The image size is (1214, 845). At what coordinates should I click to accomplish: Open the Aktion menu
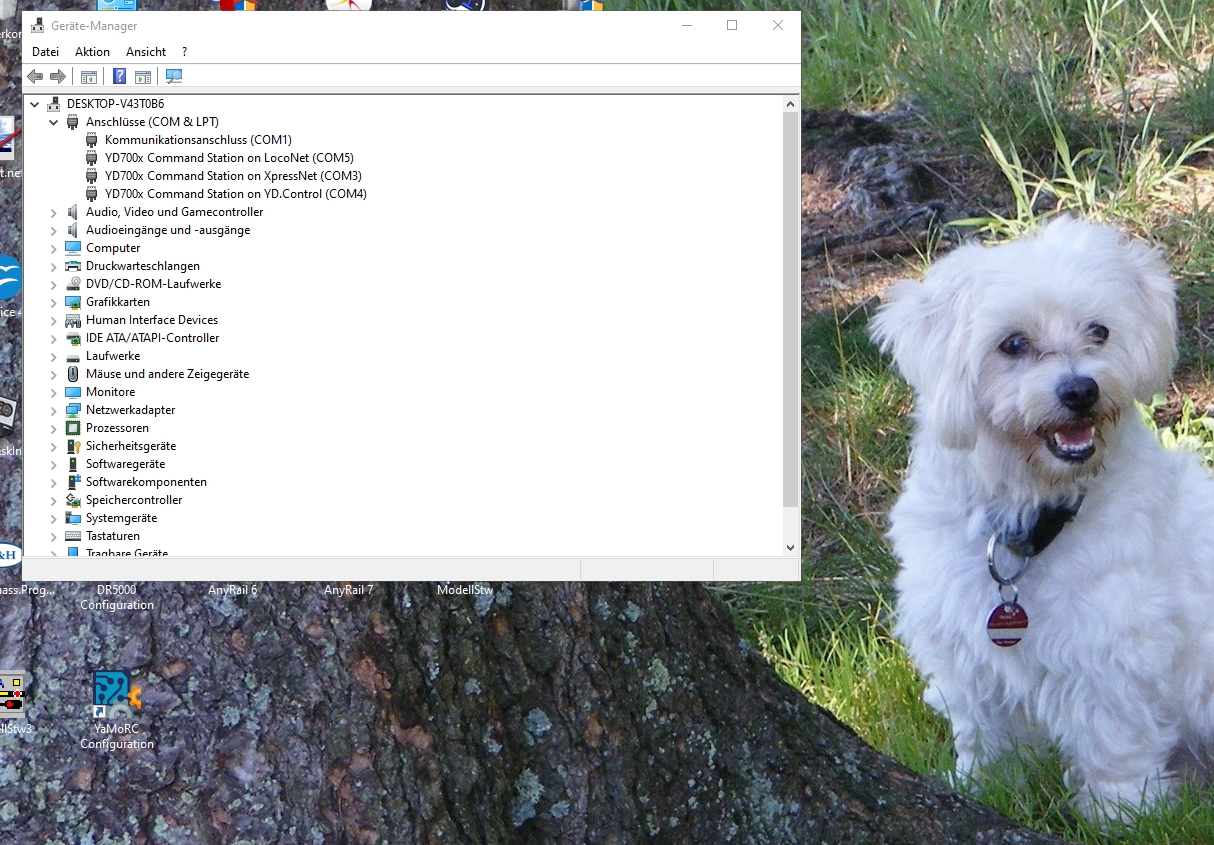pyautogui.click(x=92, y=52)
